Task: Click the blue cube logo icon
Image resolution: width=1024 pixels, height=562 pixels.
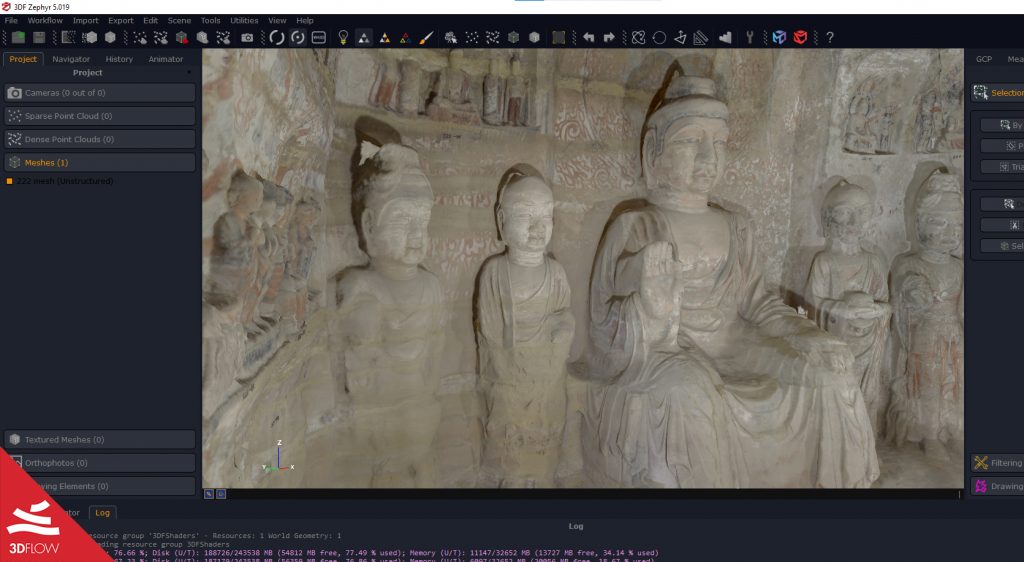Action: [779, 37]
